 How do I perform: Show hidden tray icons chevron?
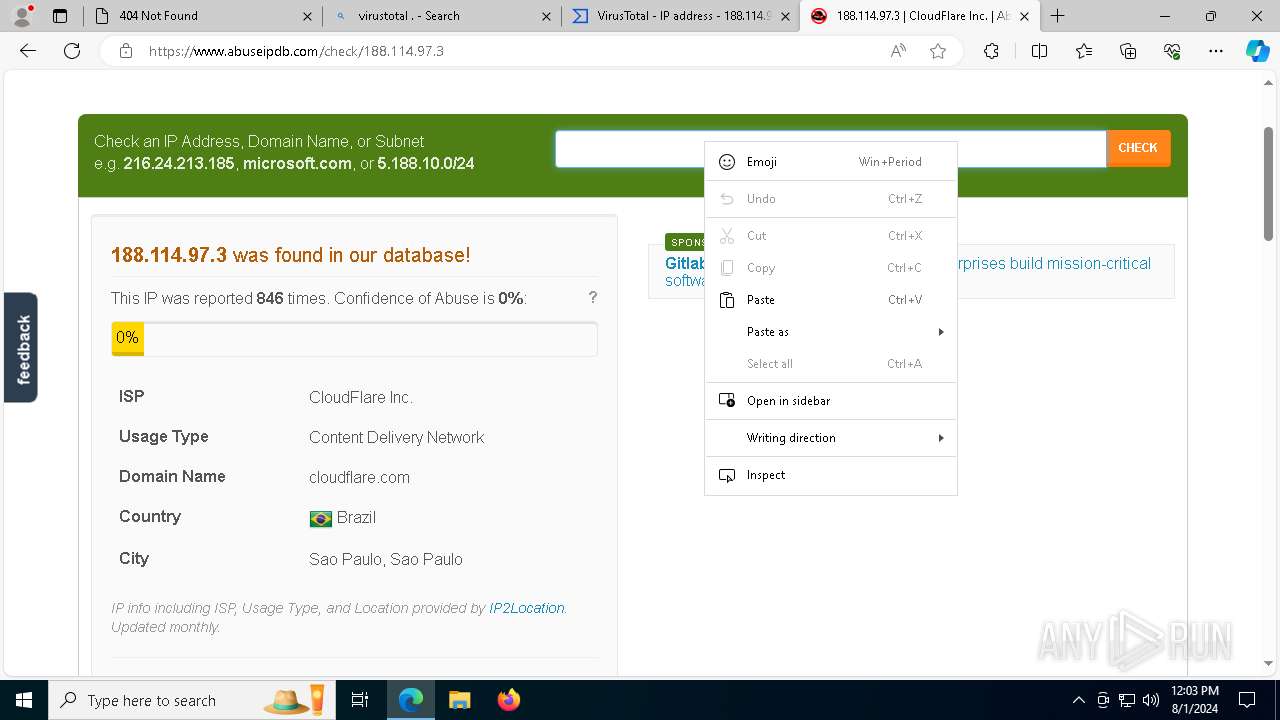tap(1078, 700)
